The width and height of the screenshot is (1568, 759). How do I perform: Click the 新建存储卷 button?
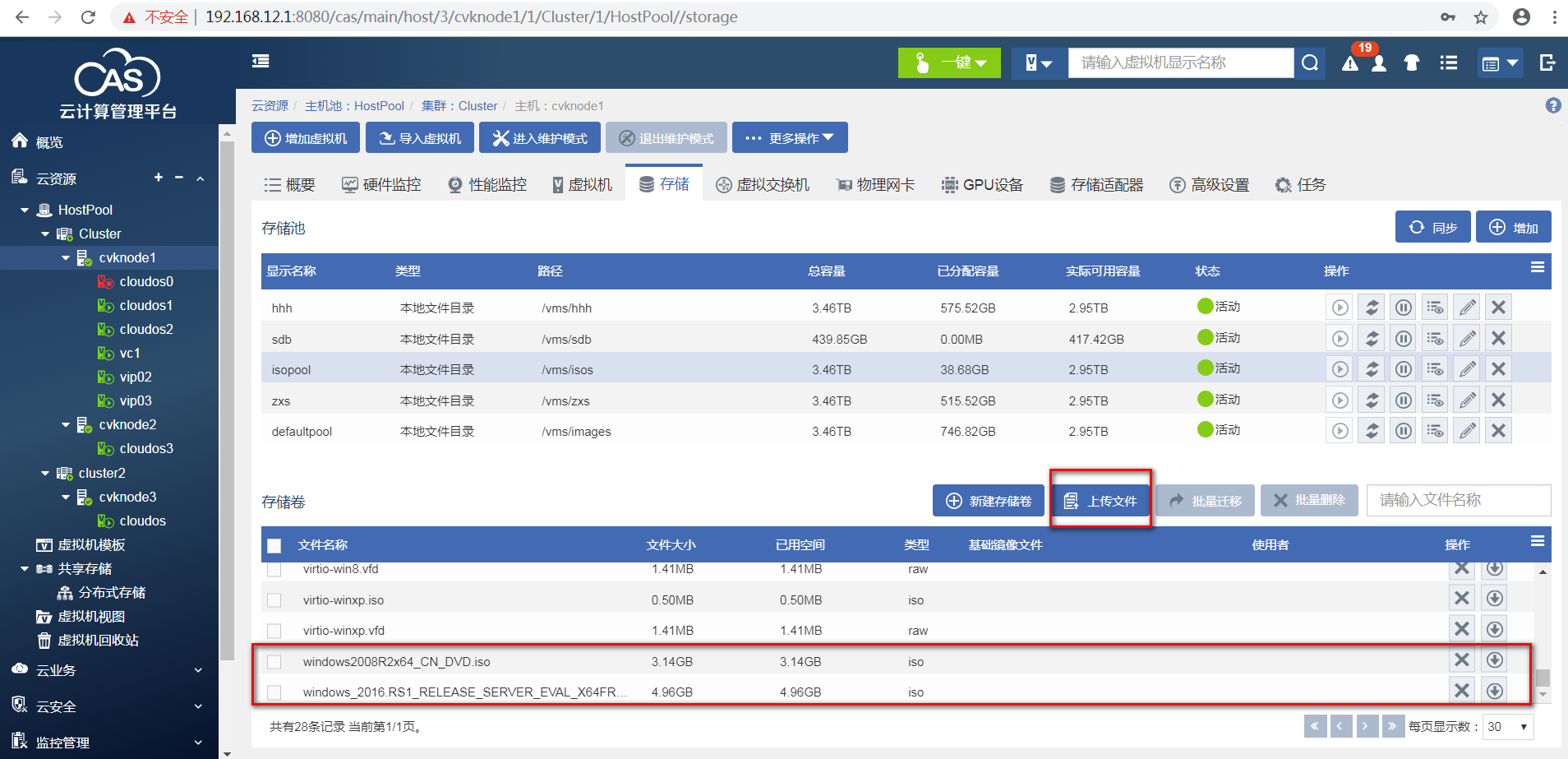pyautogui.click(x=989, y=501)
